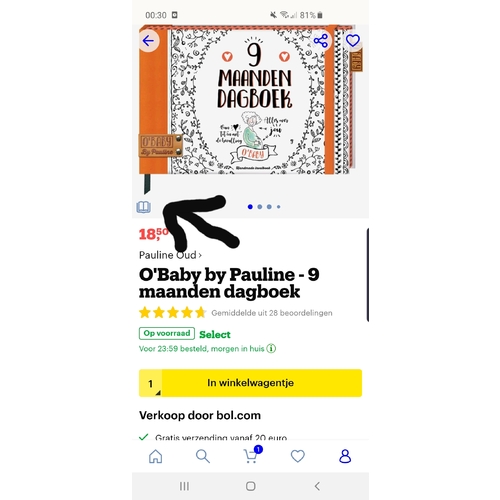
Task: Open the book preview icon below cover
Action: (x=144, y=207)
